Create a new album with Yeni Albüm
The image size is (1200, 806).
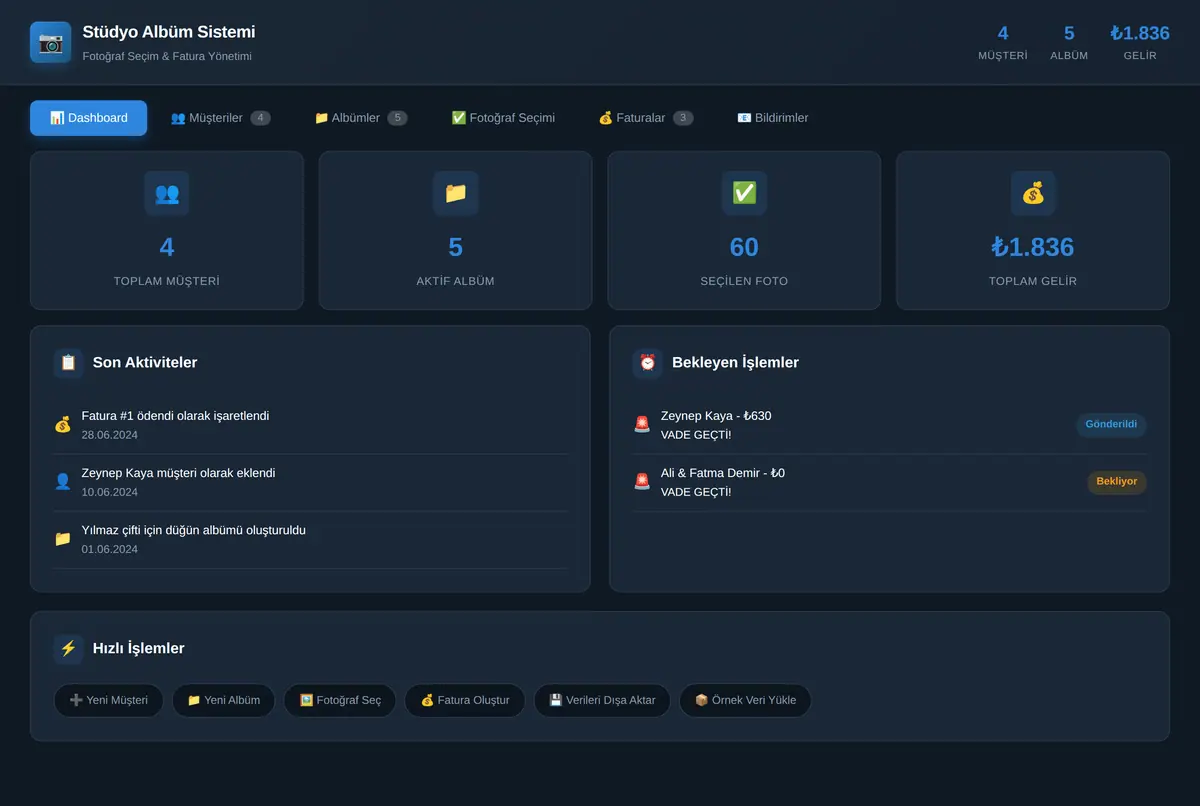click(x=223, y=700)
